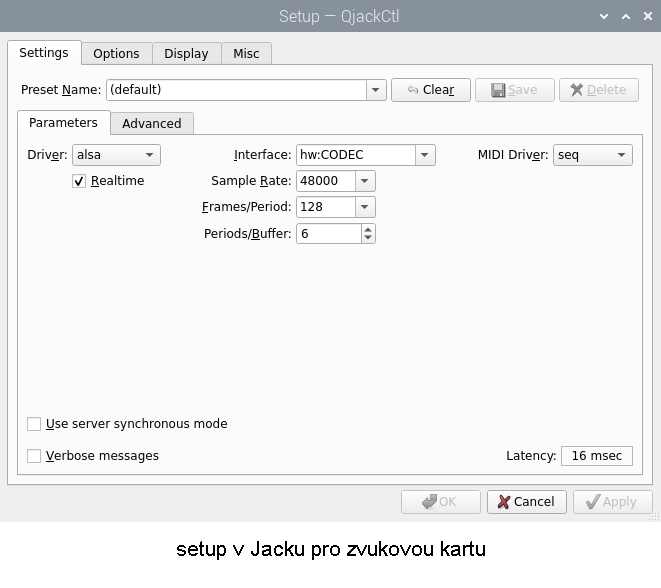Click the OK button
661x588 pixels.
[441, 502]
